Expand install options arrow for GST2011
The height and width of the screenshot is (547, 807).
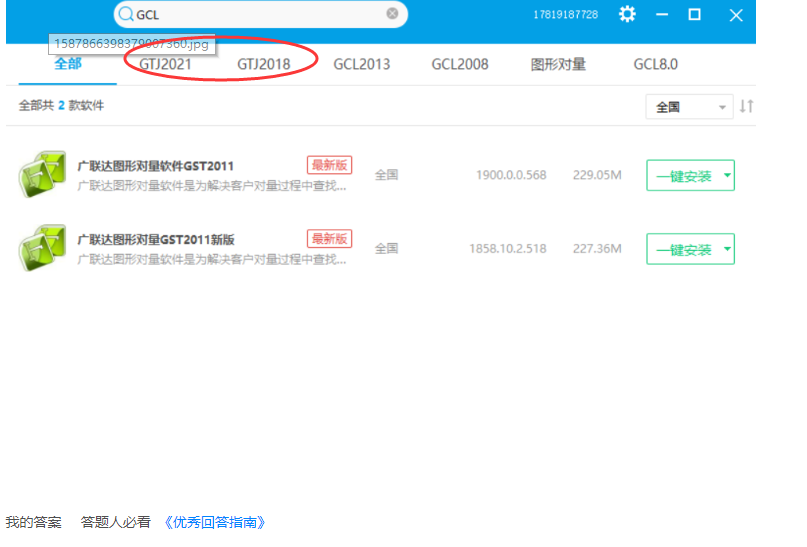727,175
